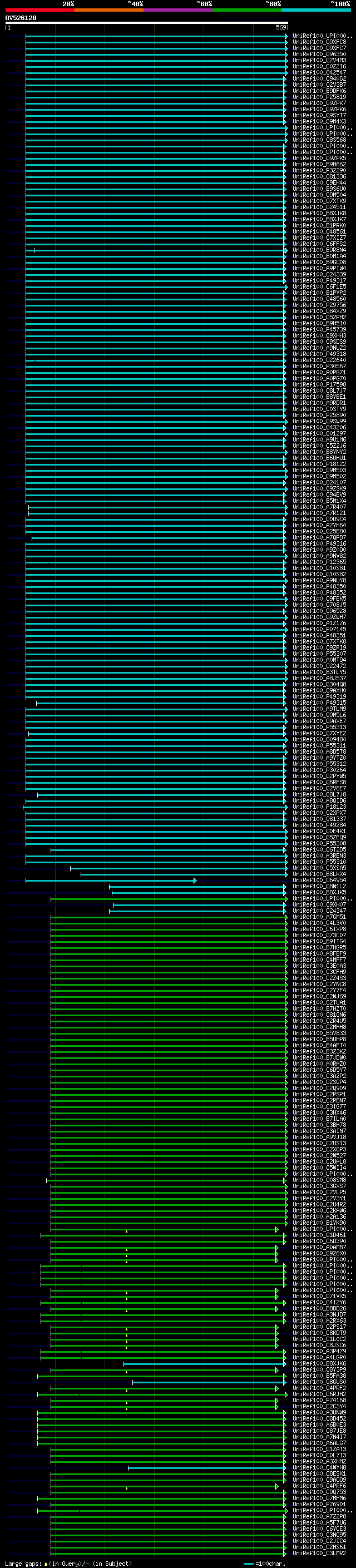This screenshot has height=1568, width=356.
Task: Select the UniRef100_B8XJK8 hit label
Action: (x=319, y=213)
